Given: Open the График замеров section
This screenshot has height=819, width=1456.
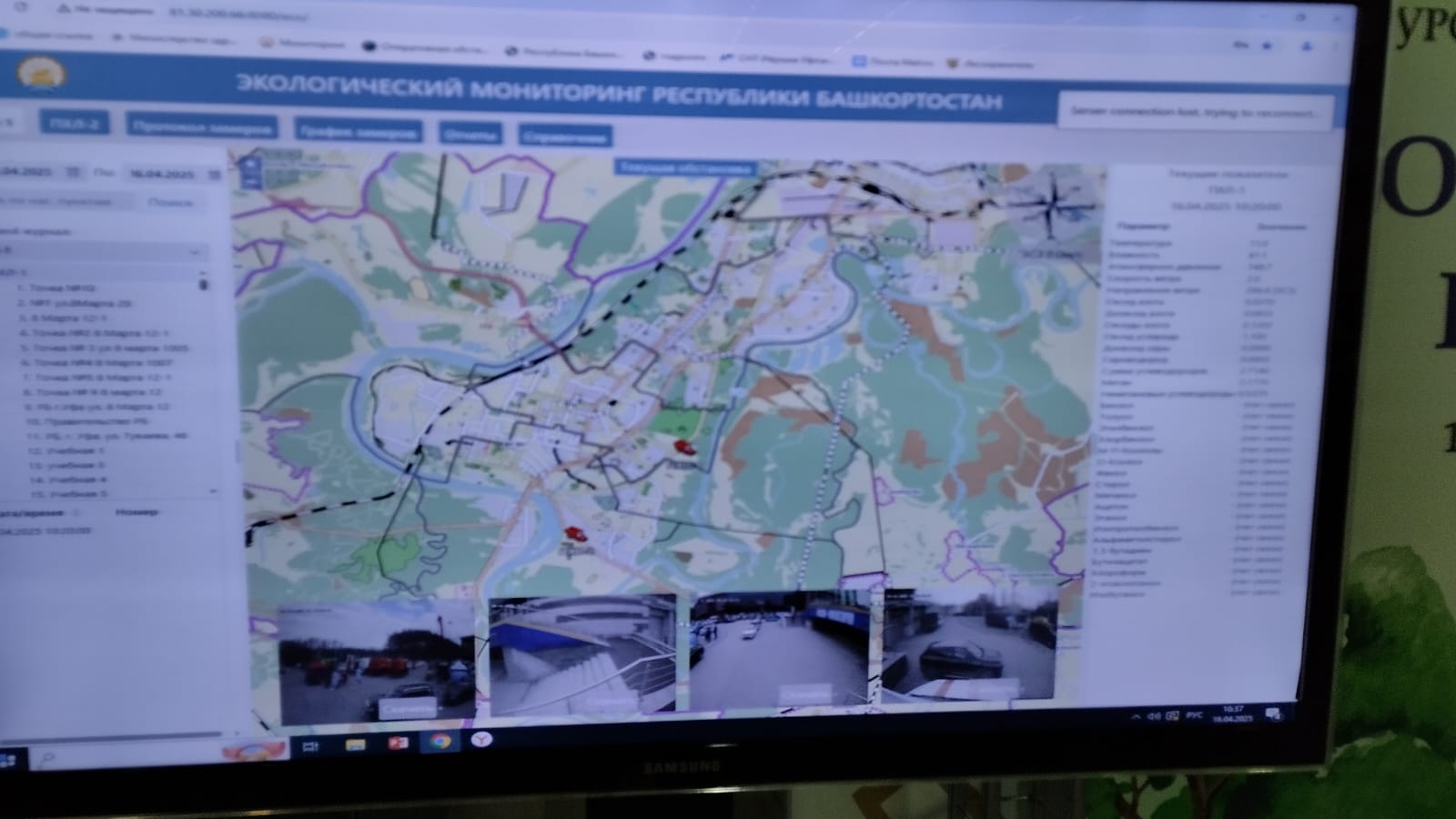Looking at the screenshot, I should [358, 131].
